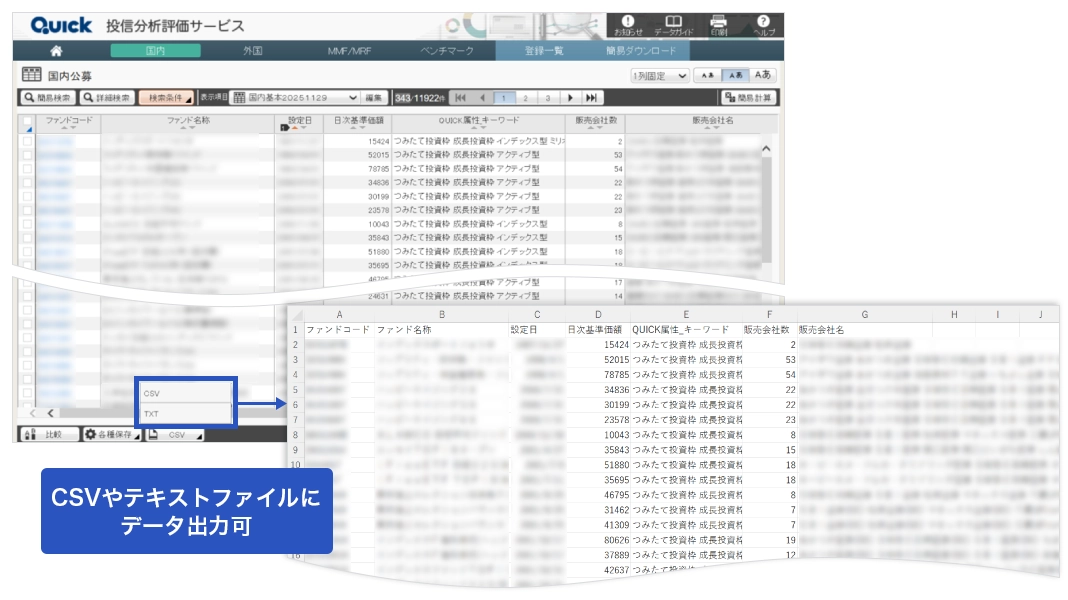Select the medium font size button
This screenshot has width=1068, height=600.
(x=735, y=76)
